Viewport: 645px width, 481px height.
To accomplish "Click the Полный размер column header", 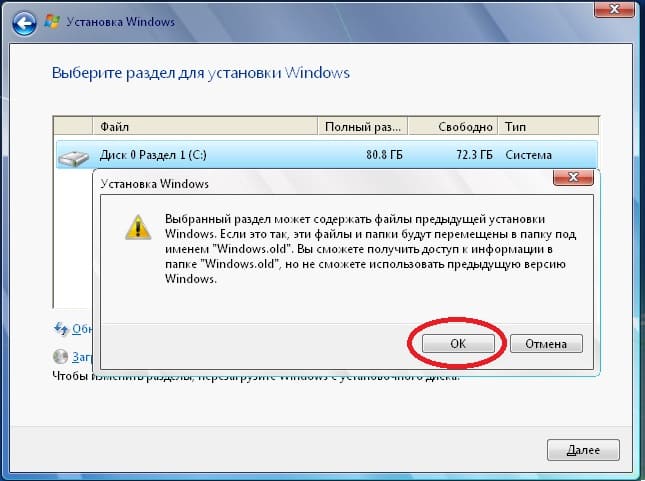I will 362,128.
